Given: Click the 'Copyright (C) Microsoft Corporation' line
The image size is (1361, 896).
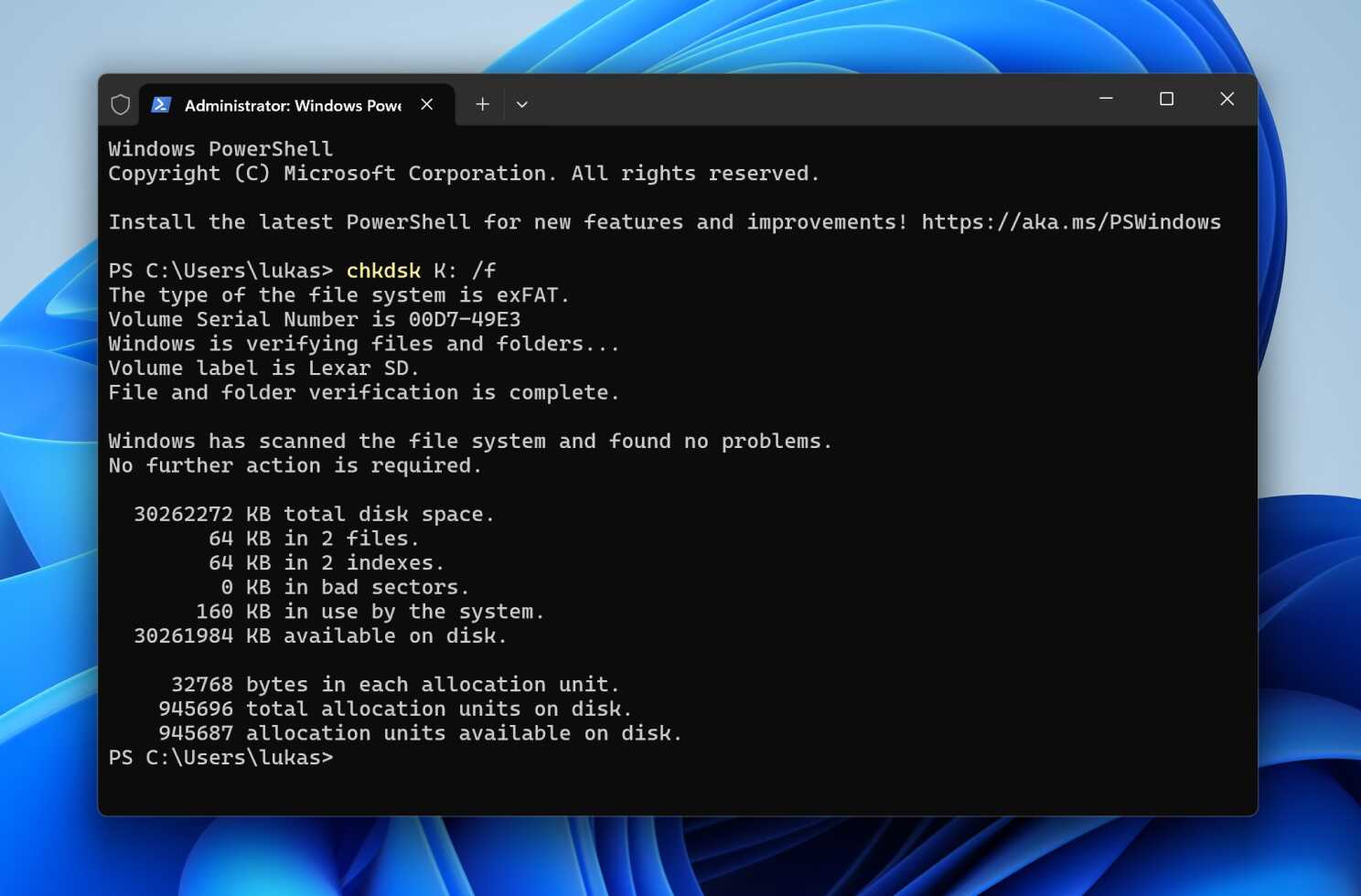Looking at the screenshot, I should click(464, 174).
